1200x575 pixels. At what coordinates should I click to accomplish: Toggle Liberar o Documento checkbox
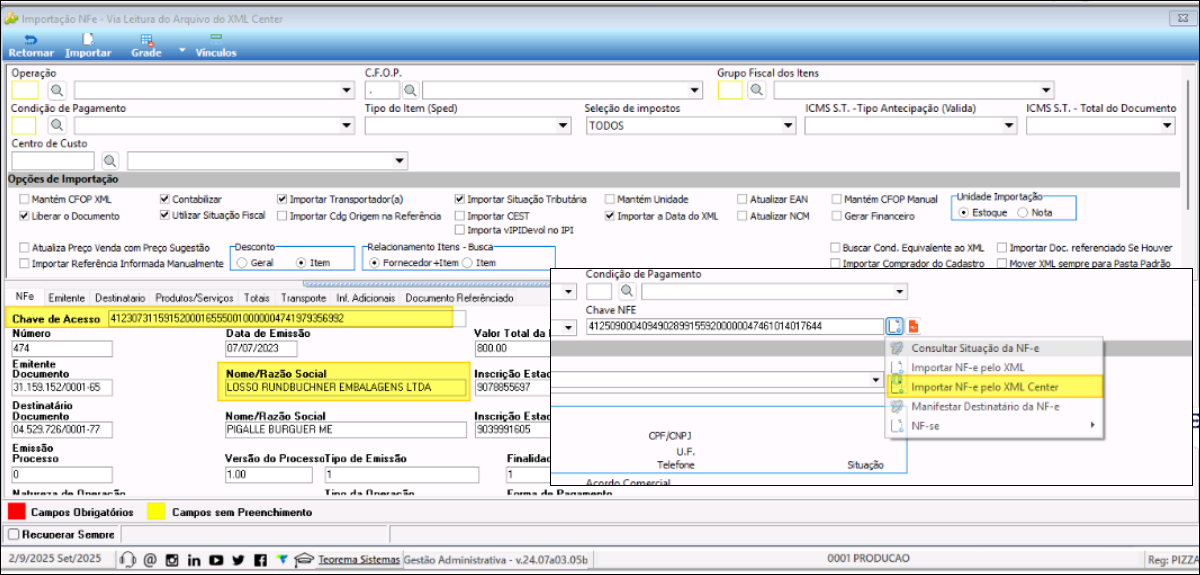[25, 215]
